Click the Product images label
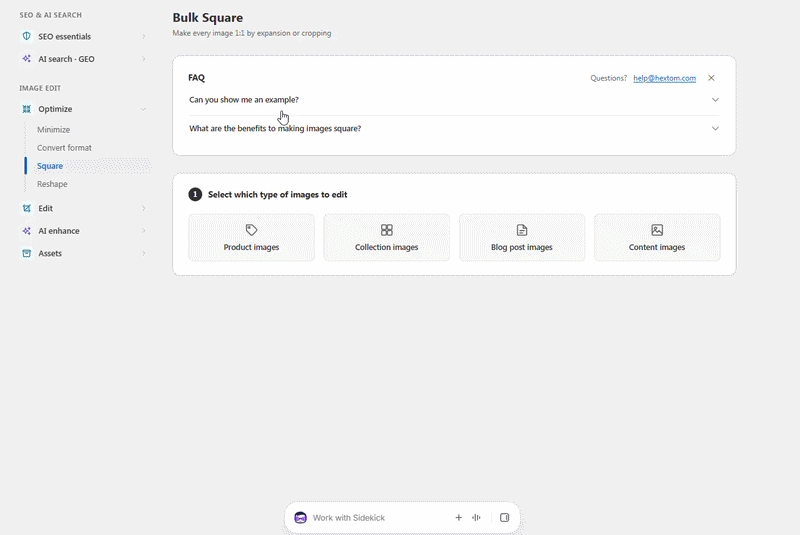This screenshot has height=535, width=800. pyautogui.click(x=251, y=247)
